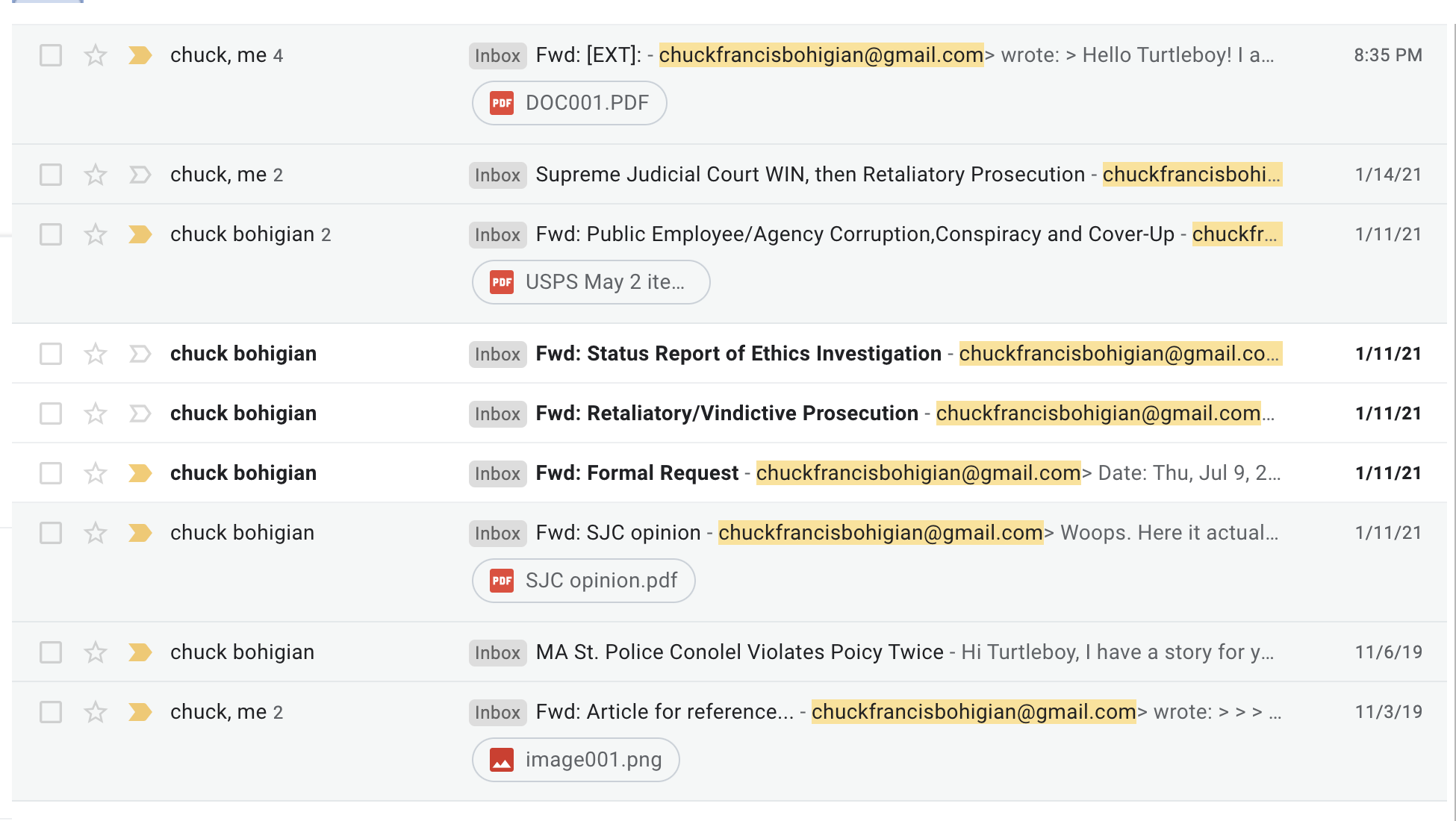This screenshot has height=821, width=1456.
Task: Click Inbox label on MA St. Police email
Action: coord(497,652)
